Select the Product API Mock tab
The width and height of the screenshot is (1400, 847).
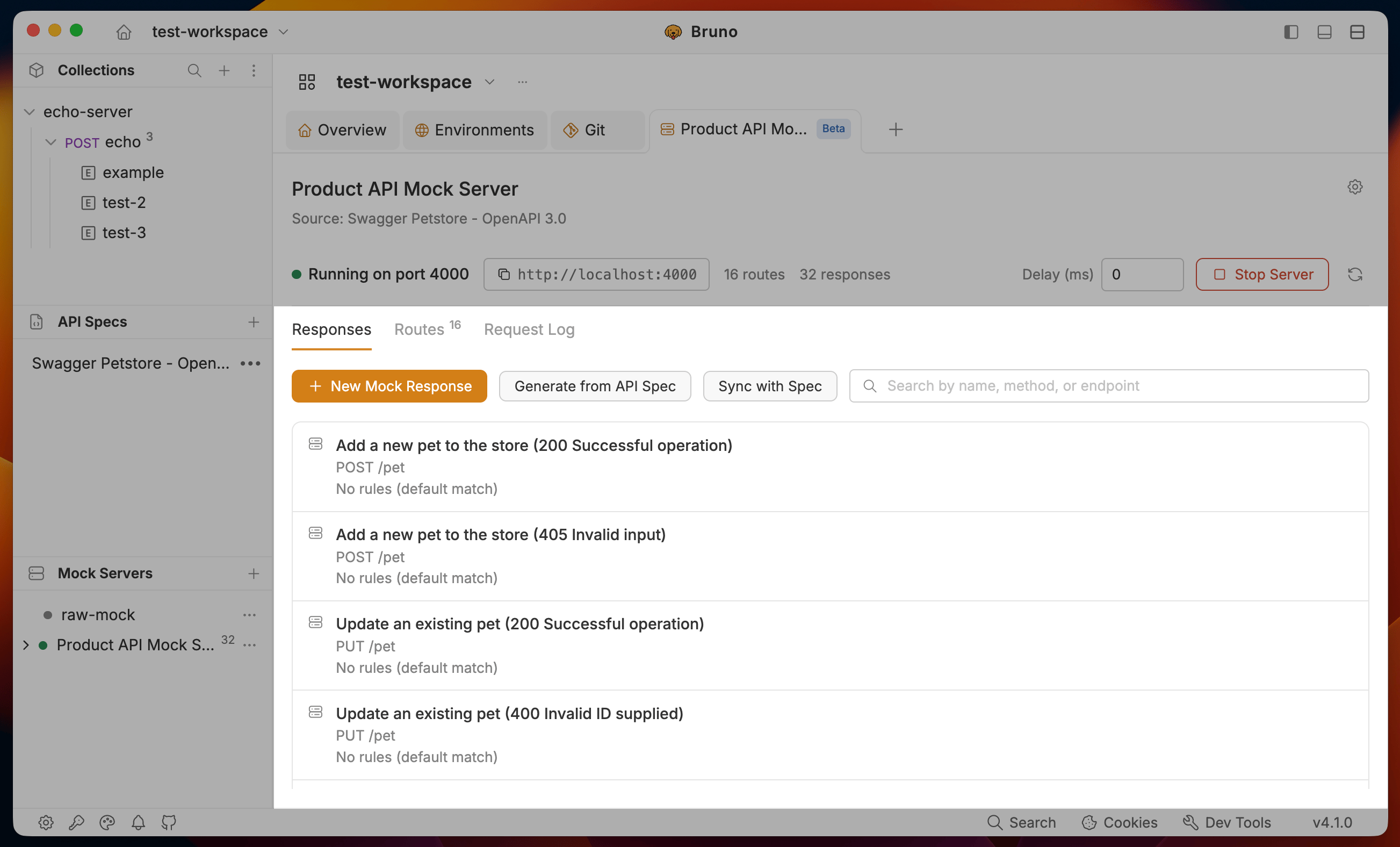point(755,130)
